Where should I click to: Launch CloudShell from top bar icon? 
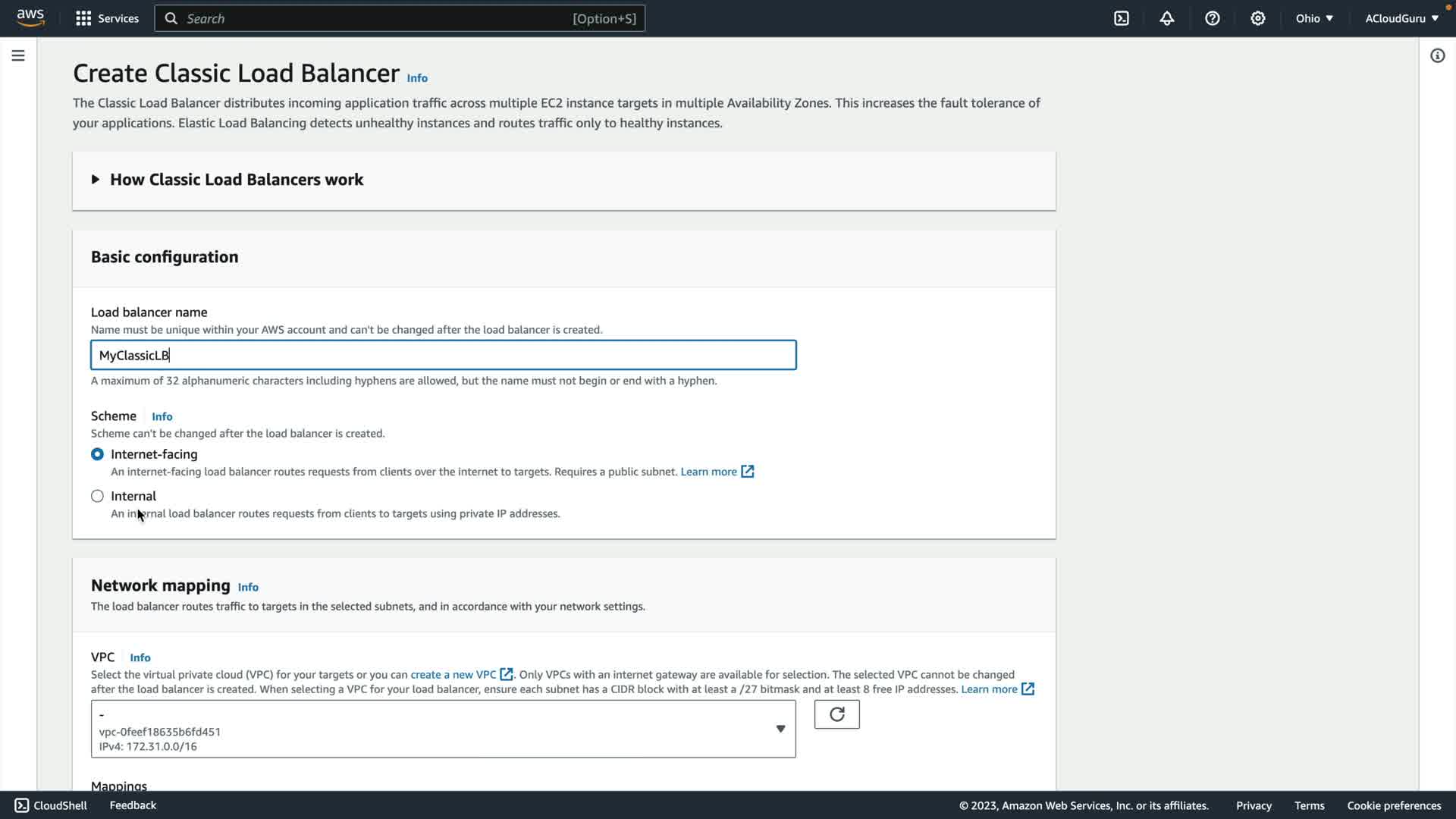[1122, 18]
